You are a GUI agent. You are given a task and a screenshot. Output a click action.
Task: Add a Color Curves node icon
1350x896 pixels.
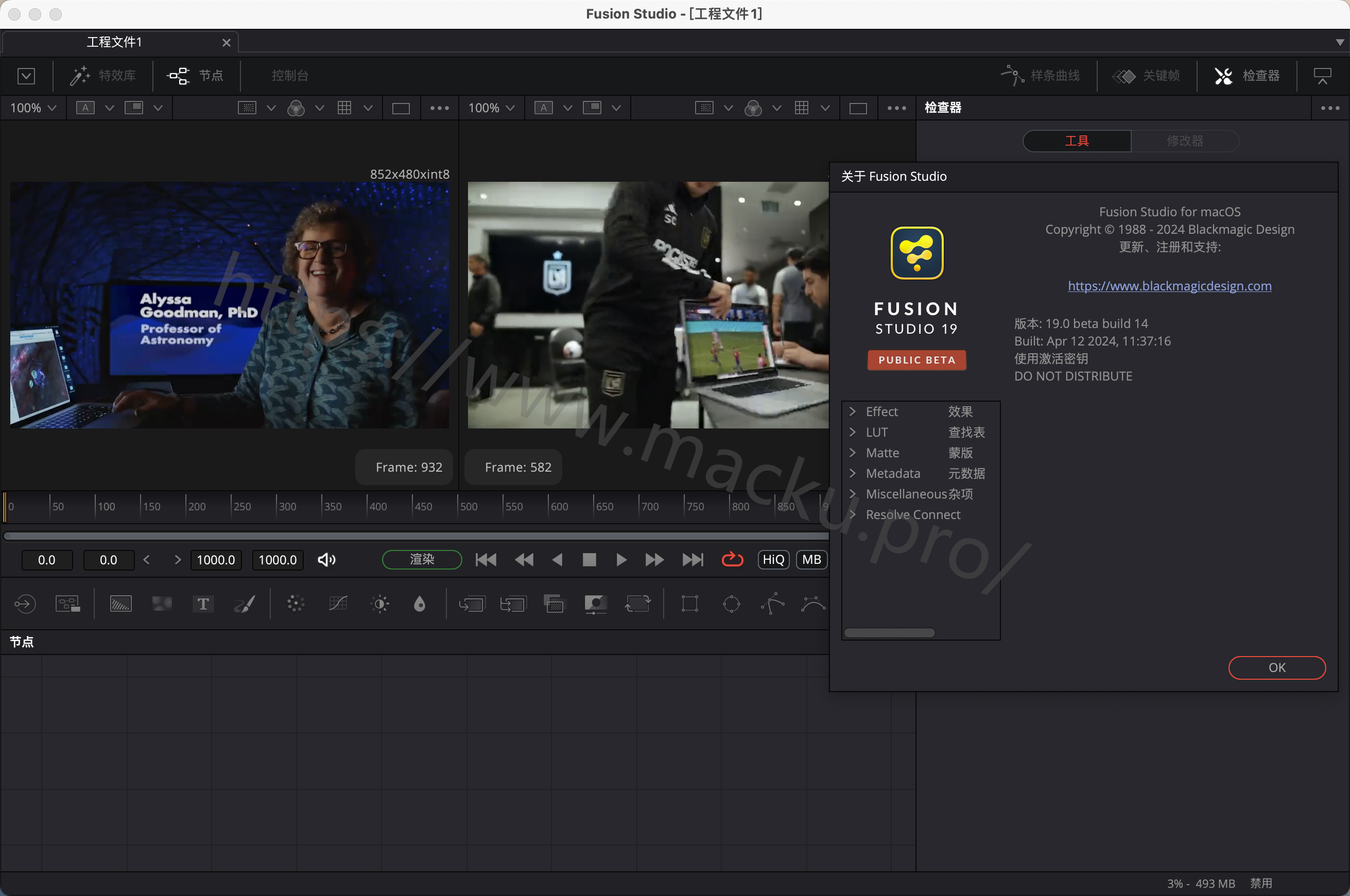338,604
